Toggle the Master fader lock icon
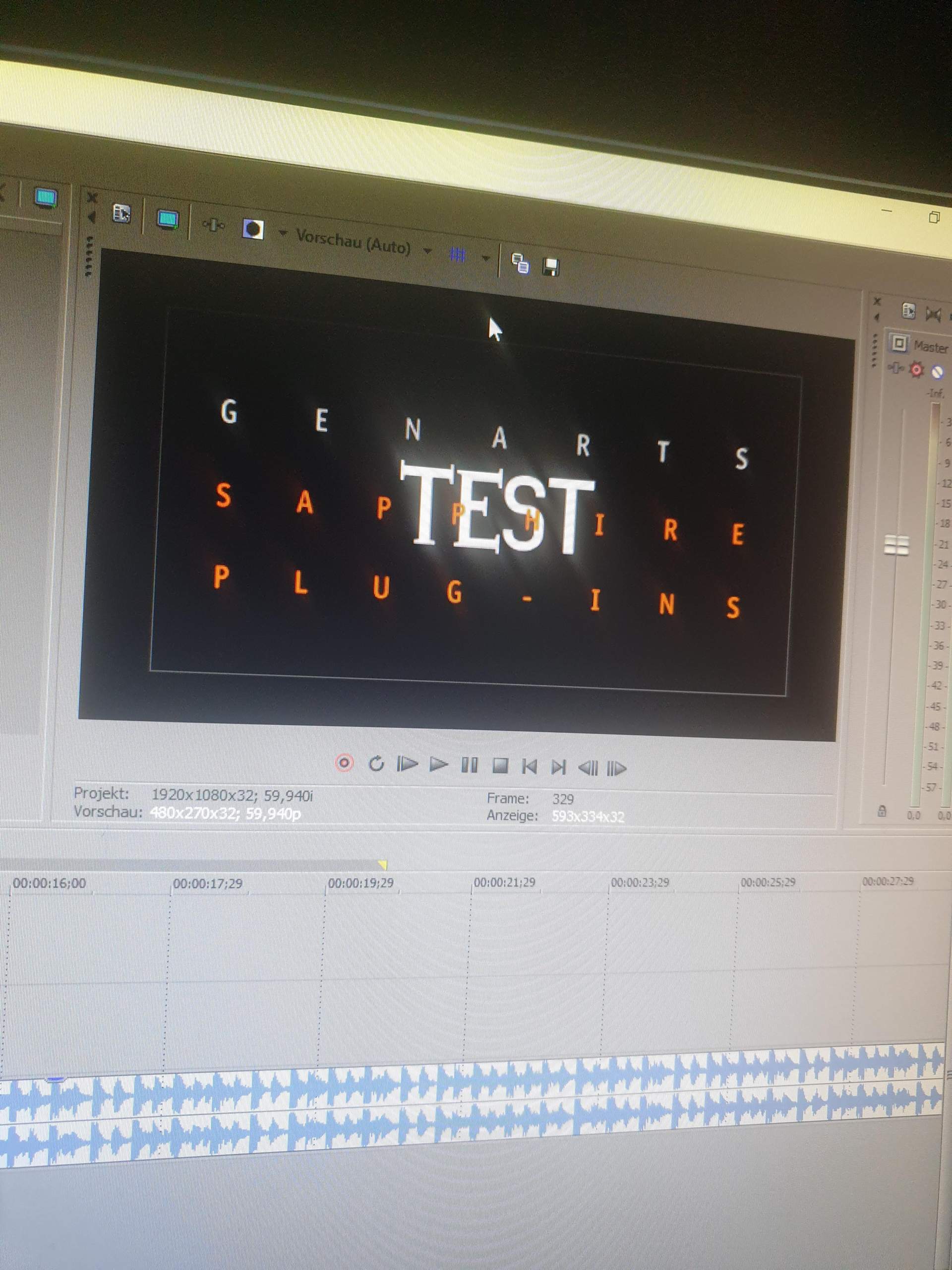 click(x=882, y=811)
